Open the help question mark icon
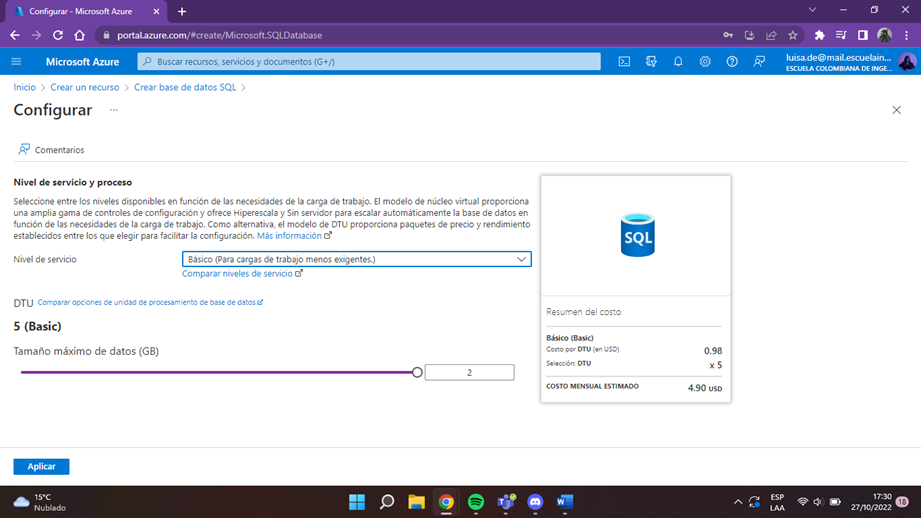 tap(732, 62)
